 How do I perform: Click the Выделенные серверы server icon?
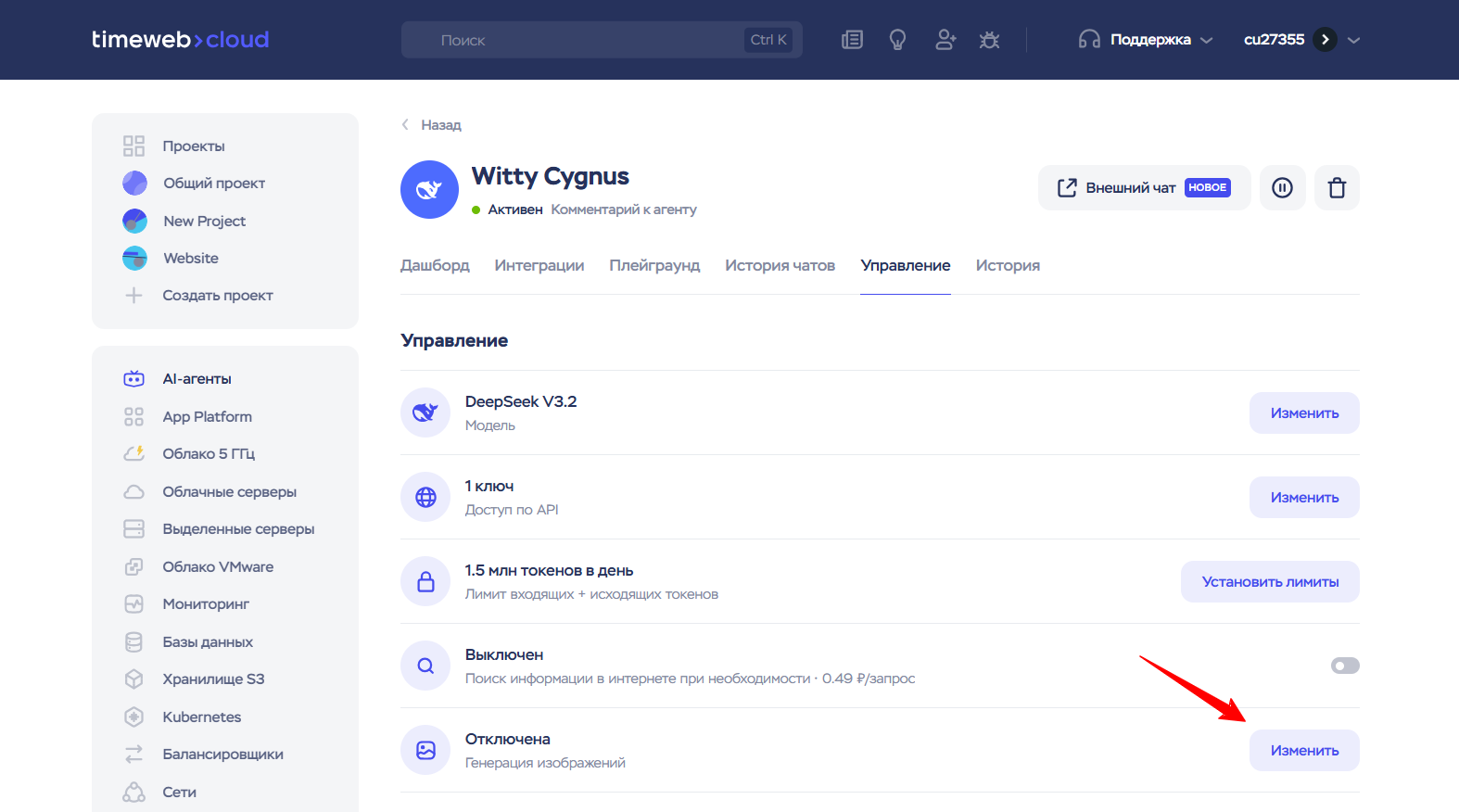point(134,528)
